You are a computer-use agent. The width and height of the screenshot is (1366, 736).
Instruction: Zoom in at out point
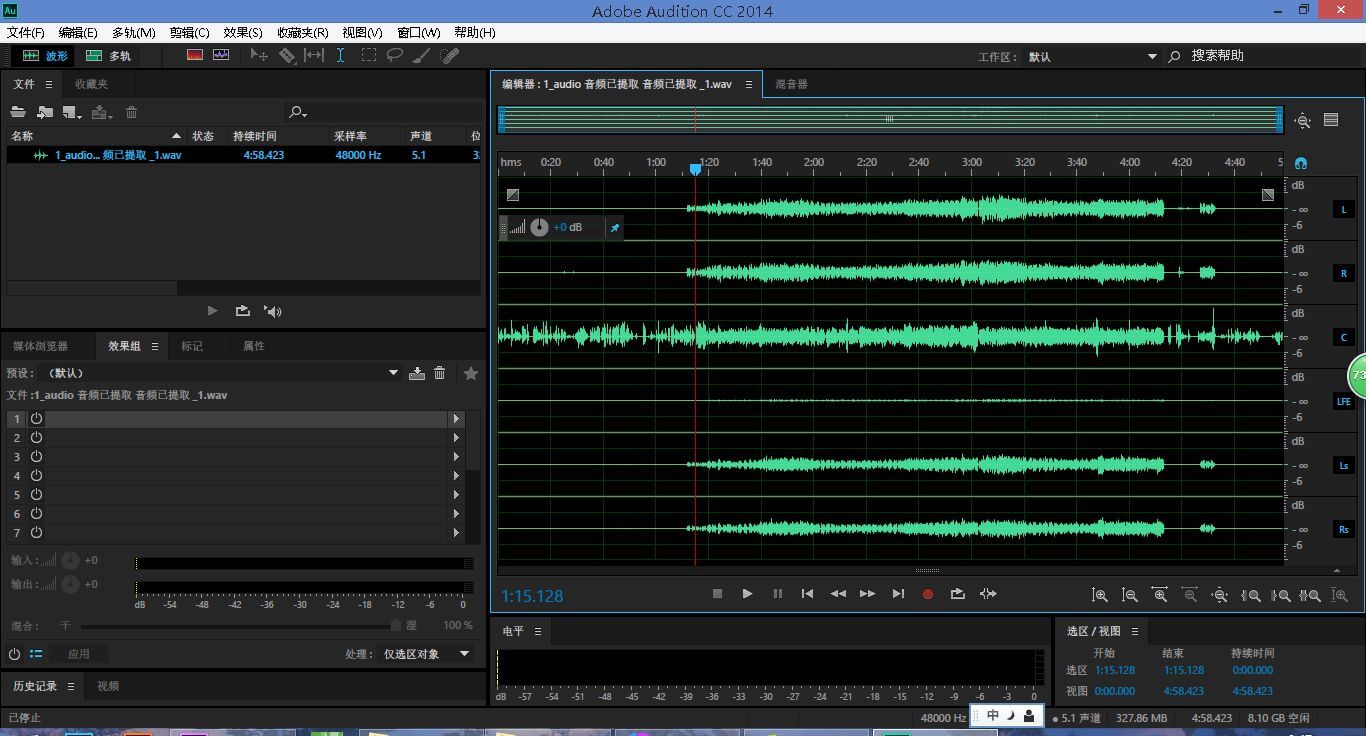1280,595
